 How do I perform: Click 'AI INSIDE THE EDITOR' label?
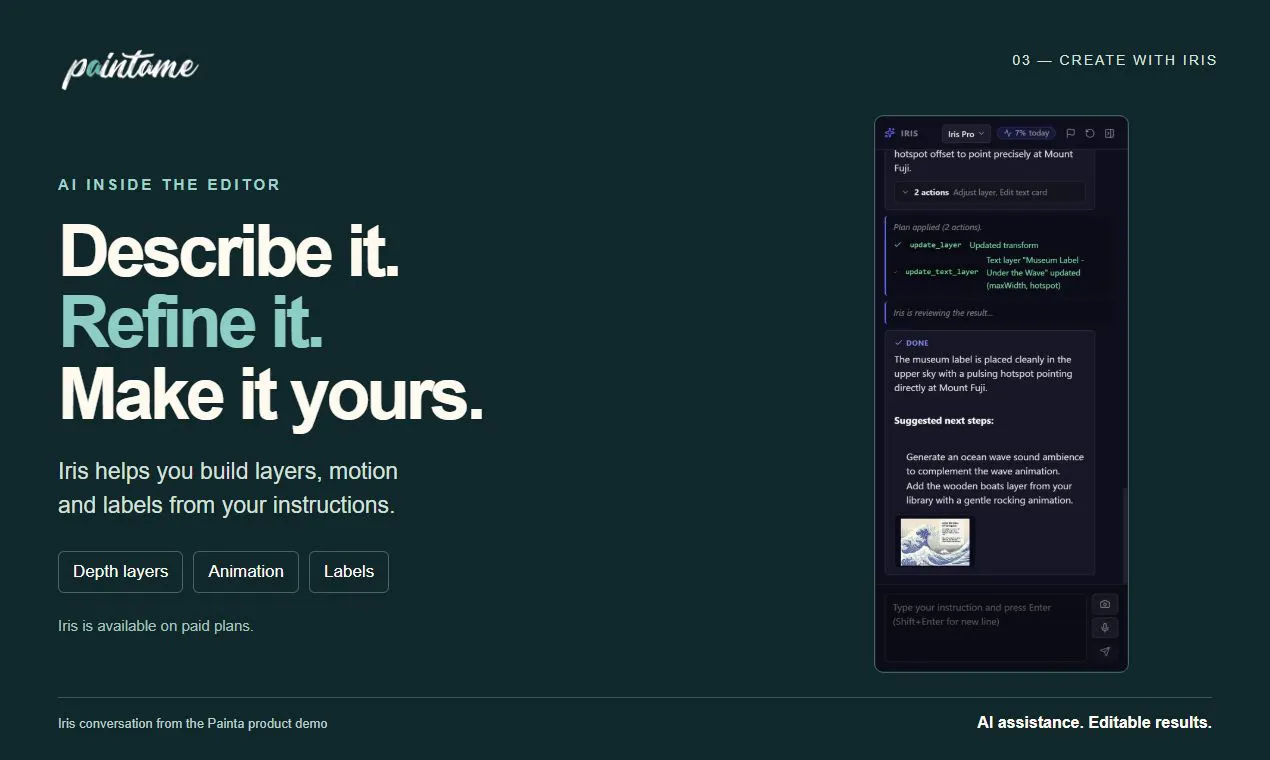point(169,185)
